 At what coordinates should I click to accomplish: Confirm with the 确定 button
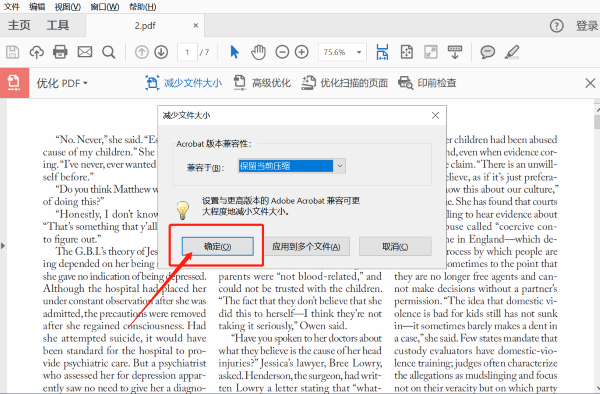[217, 246]
